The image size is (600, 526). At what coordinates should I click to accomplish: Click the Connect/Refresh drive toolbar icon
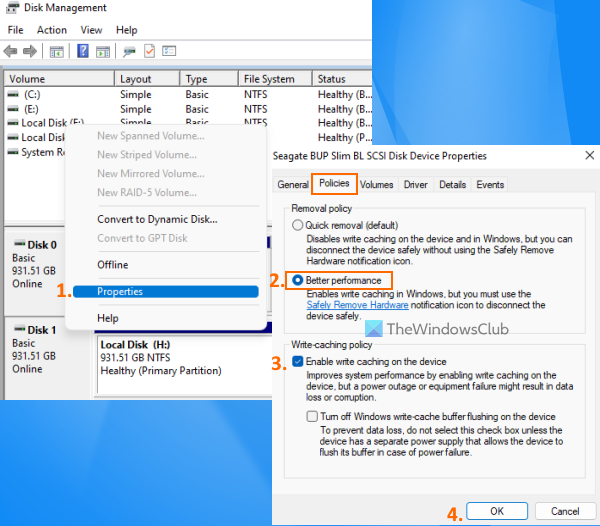coord(129,52)
